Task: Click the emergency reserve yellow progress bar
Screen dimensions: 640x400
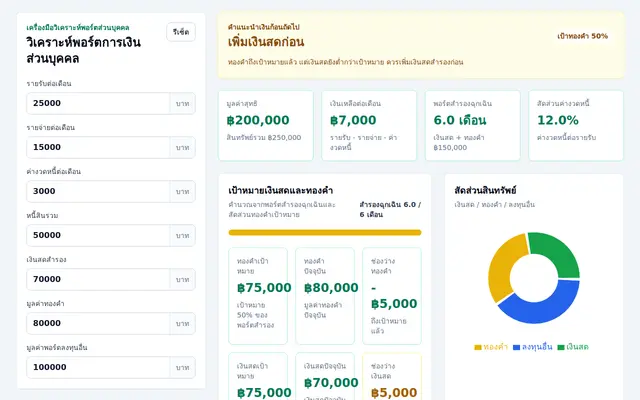Action: 325,233
